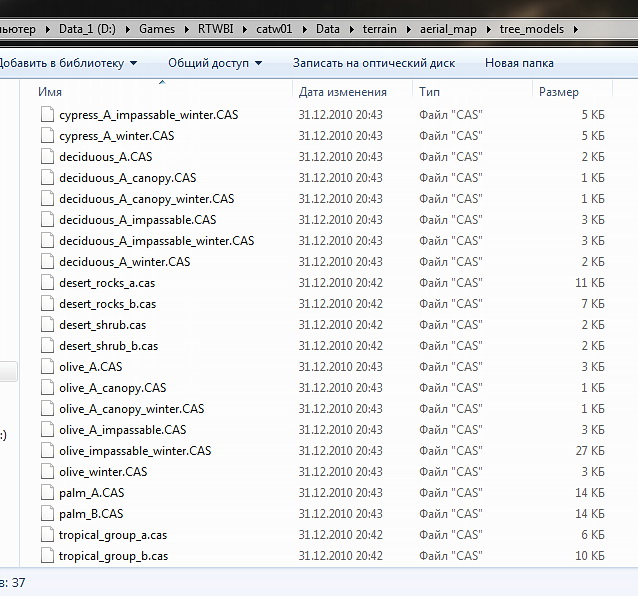Select file name 'palm_A.CAS'

pyautogui.click(x=92, y=493)
